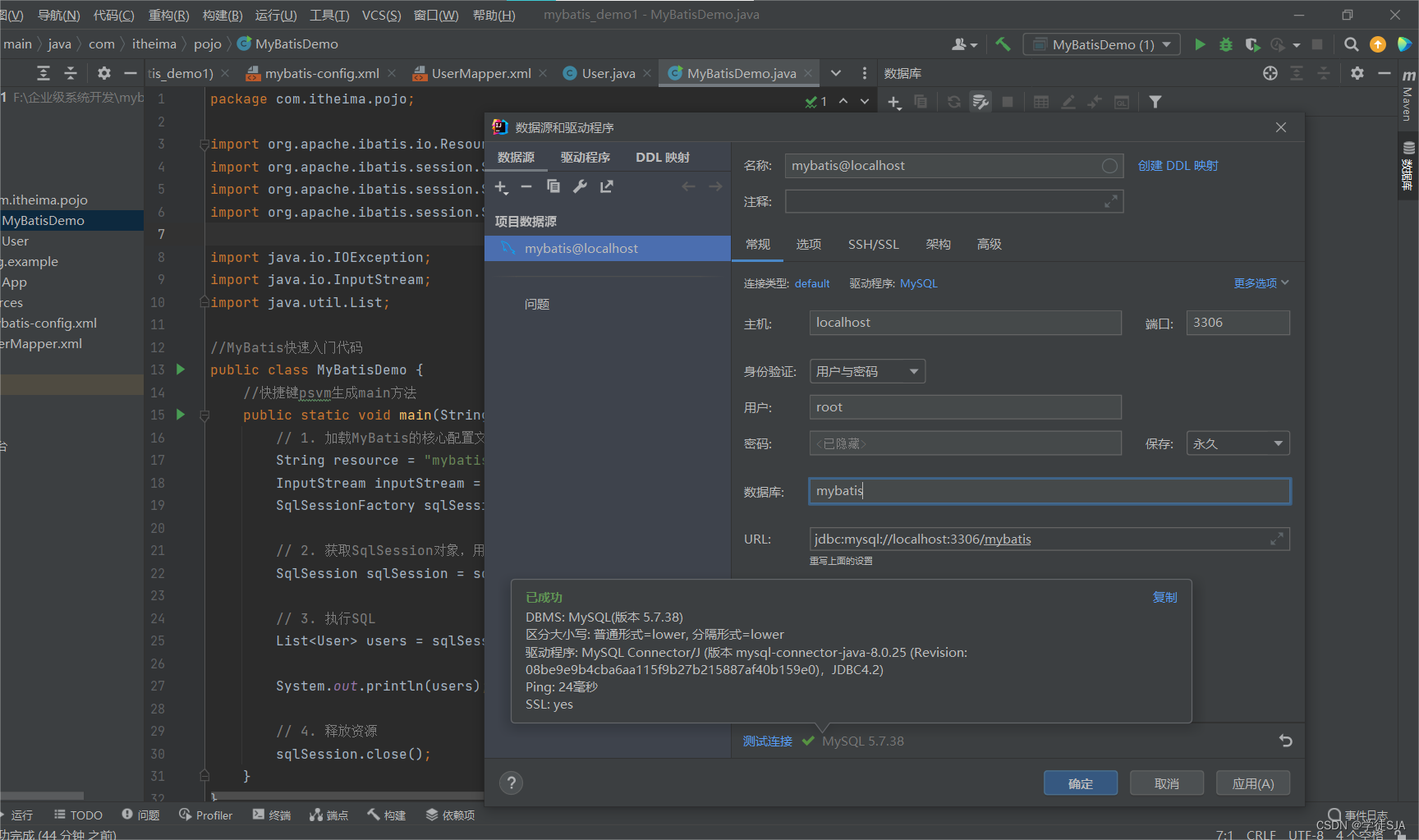This screenshot has width=1419, height=840.
Task: Expand 更多选项 more options
Action: pos(1261,283)
